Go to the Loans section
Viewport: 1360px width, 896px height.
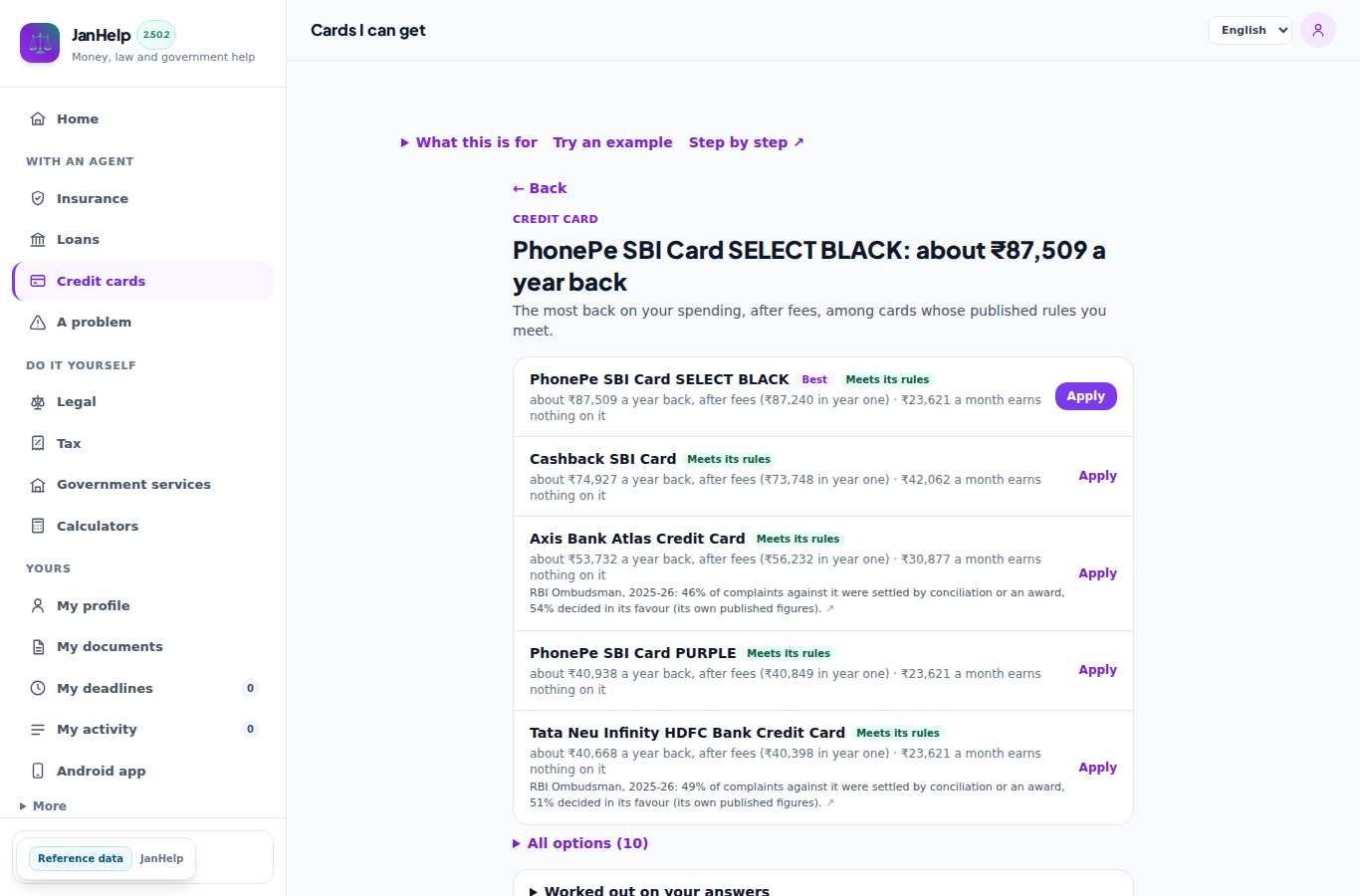pos(142,239)
